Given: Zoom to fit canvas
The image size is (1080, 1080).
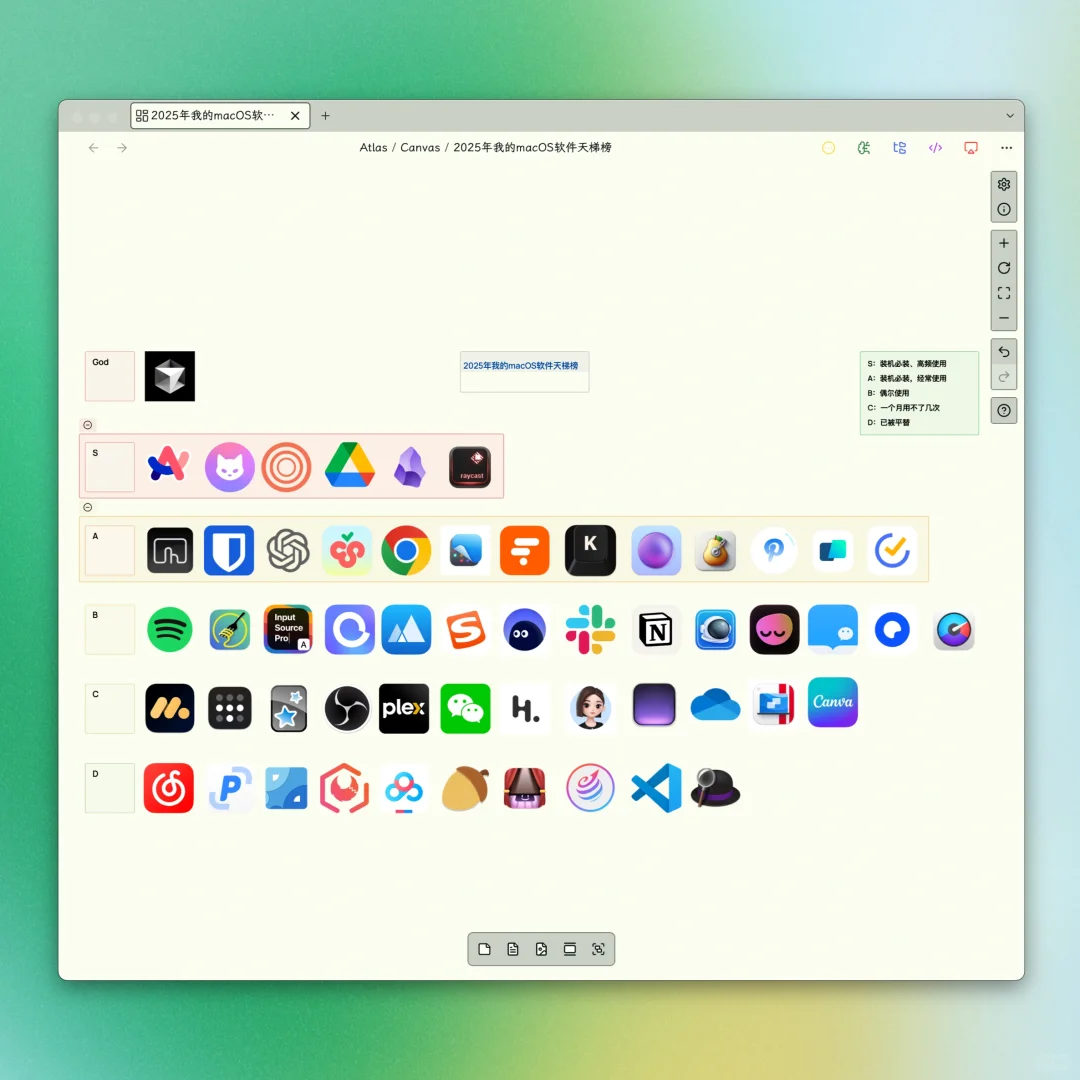Looking at the screenshot, I should click(x=1004, y=293).
